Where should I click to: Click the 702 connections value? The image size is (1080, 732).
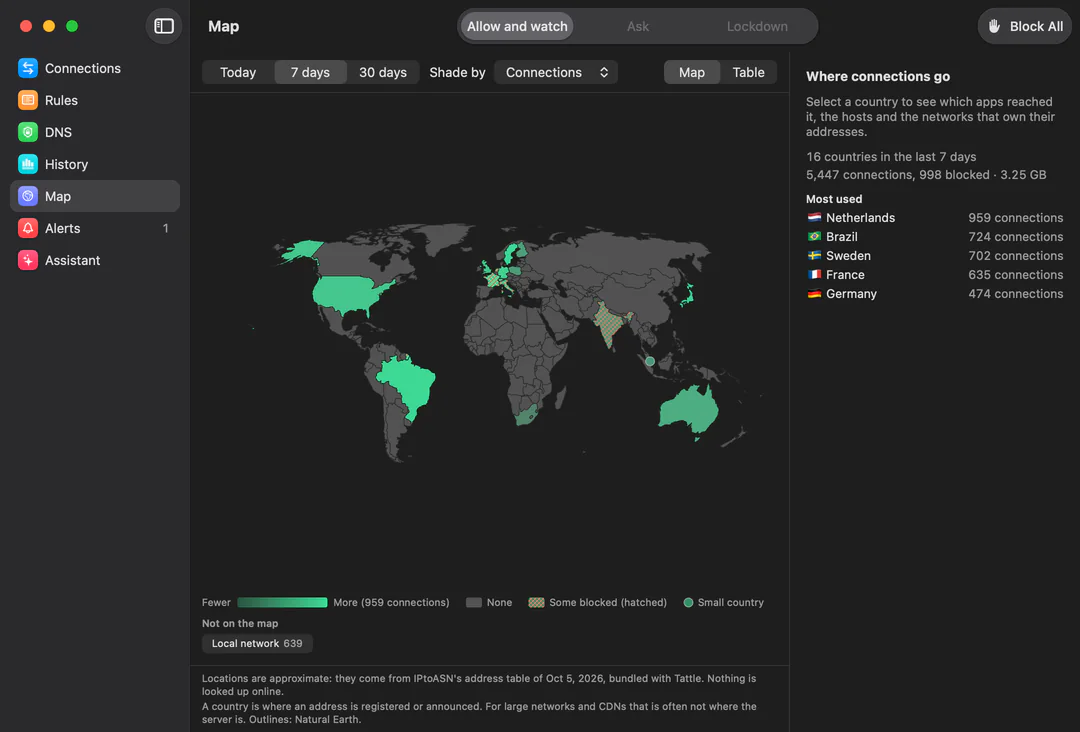click(1015, 255)
